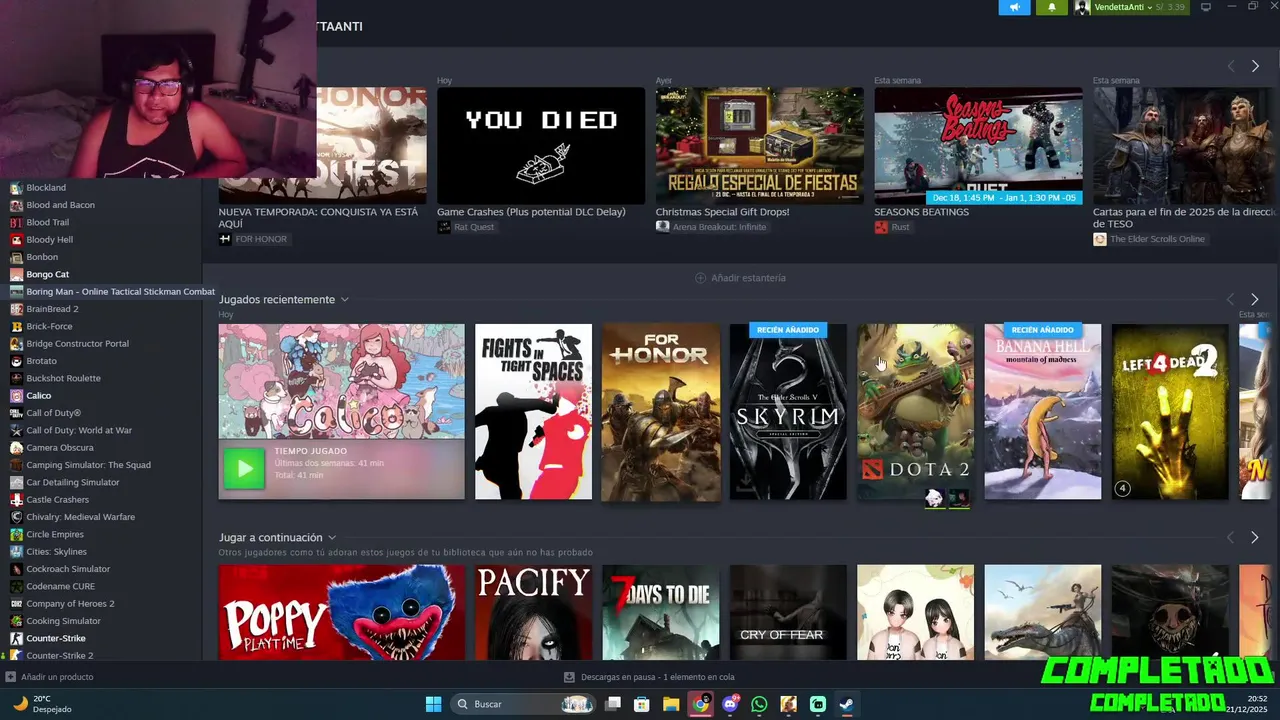The width and height of the screenshot is (1280, 720).
Task: Open SEASONS BEATINGS news title
Action: tap(921, 212)
